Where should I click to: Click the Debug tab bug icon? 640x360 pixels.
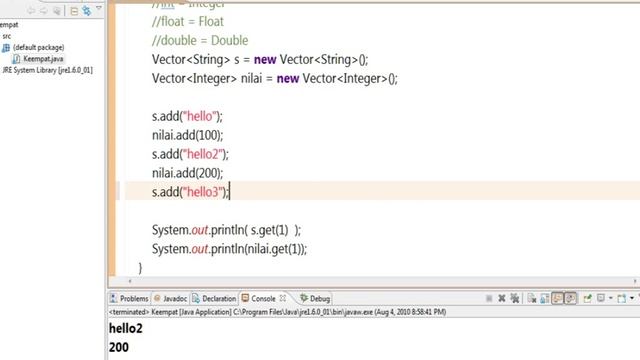point(304,298)
